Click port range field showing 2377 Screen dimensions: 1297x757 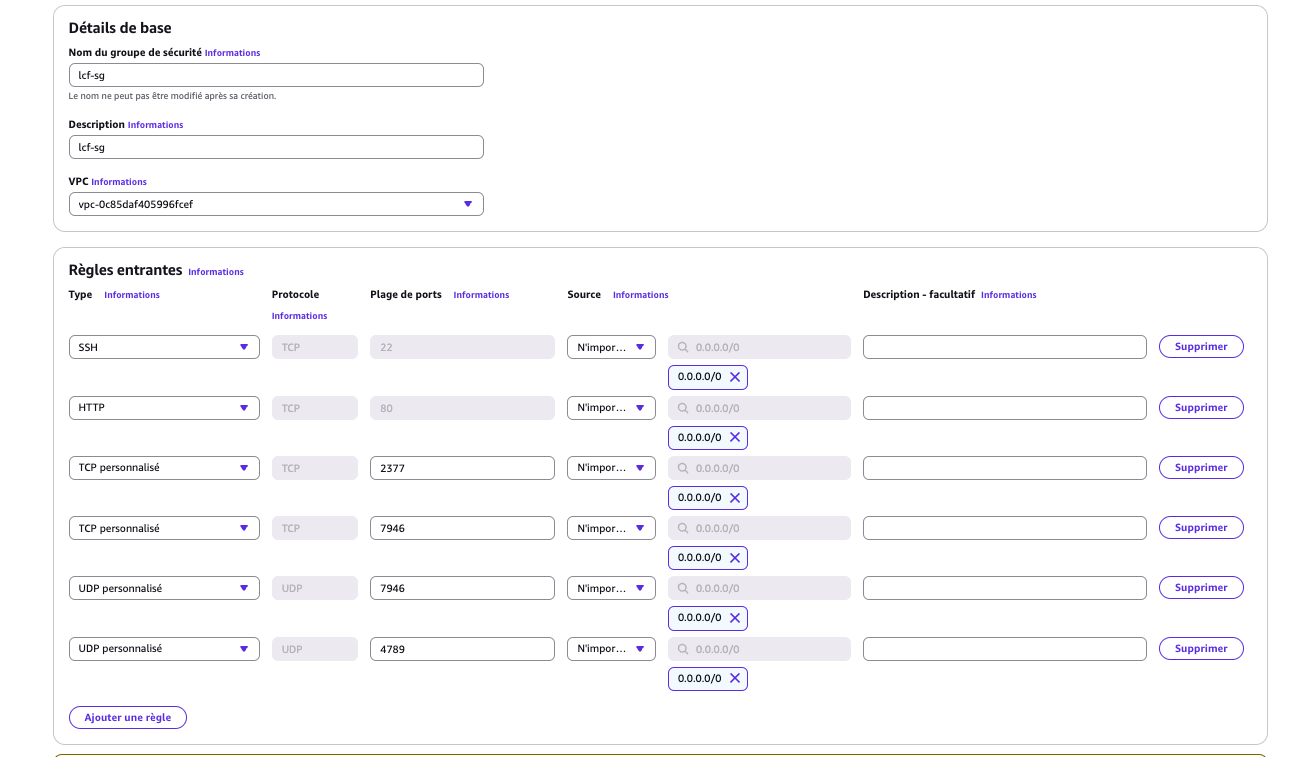click(462, 468)
